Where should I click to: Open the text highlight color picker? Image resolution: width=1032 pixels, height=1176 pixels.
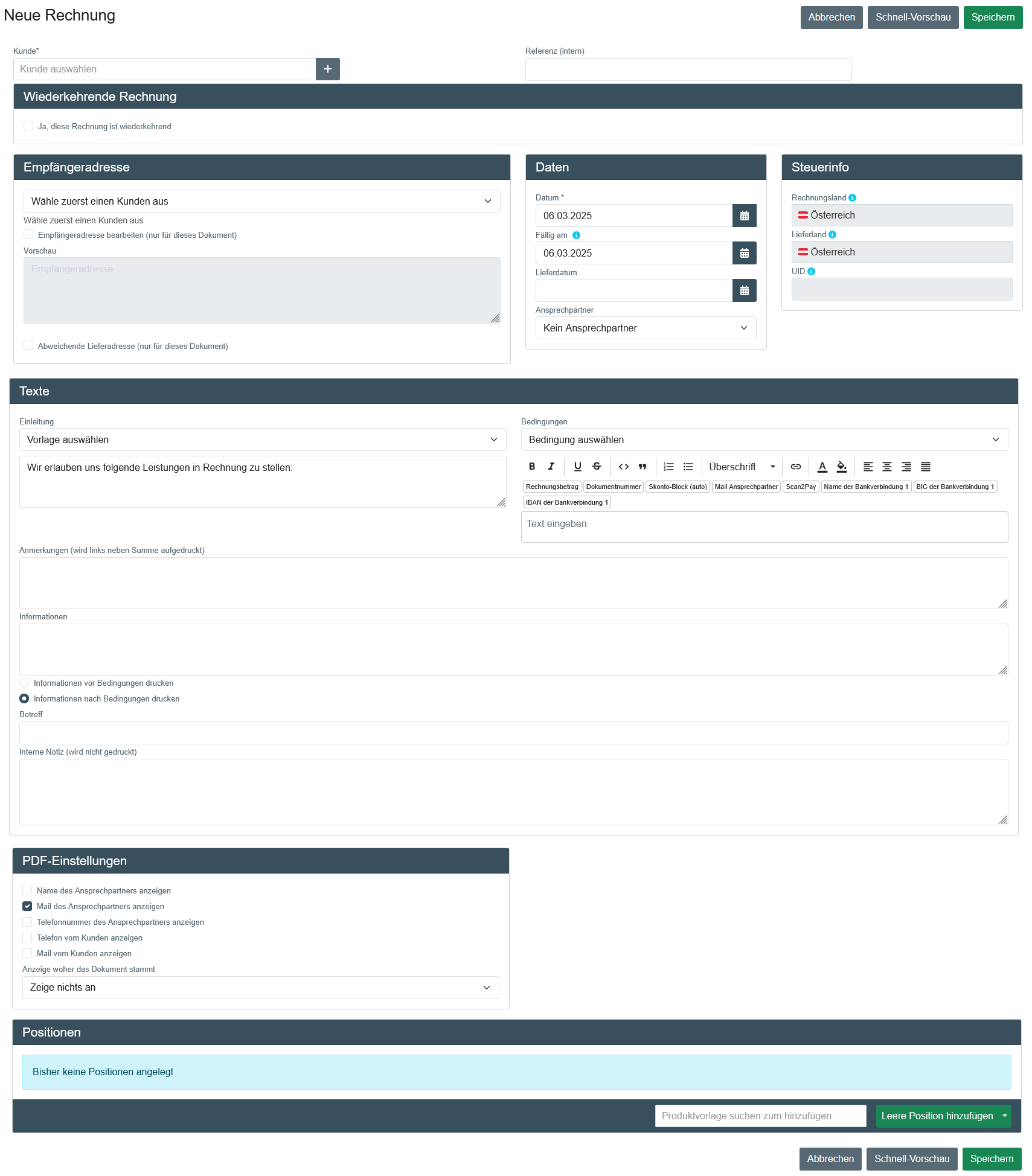pyautogui.click(x=842, y=467)
